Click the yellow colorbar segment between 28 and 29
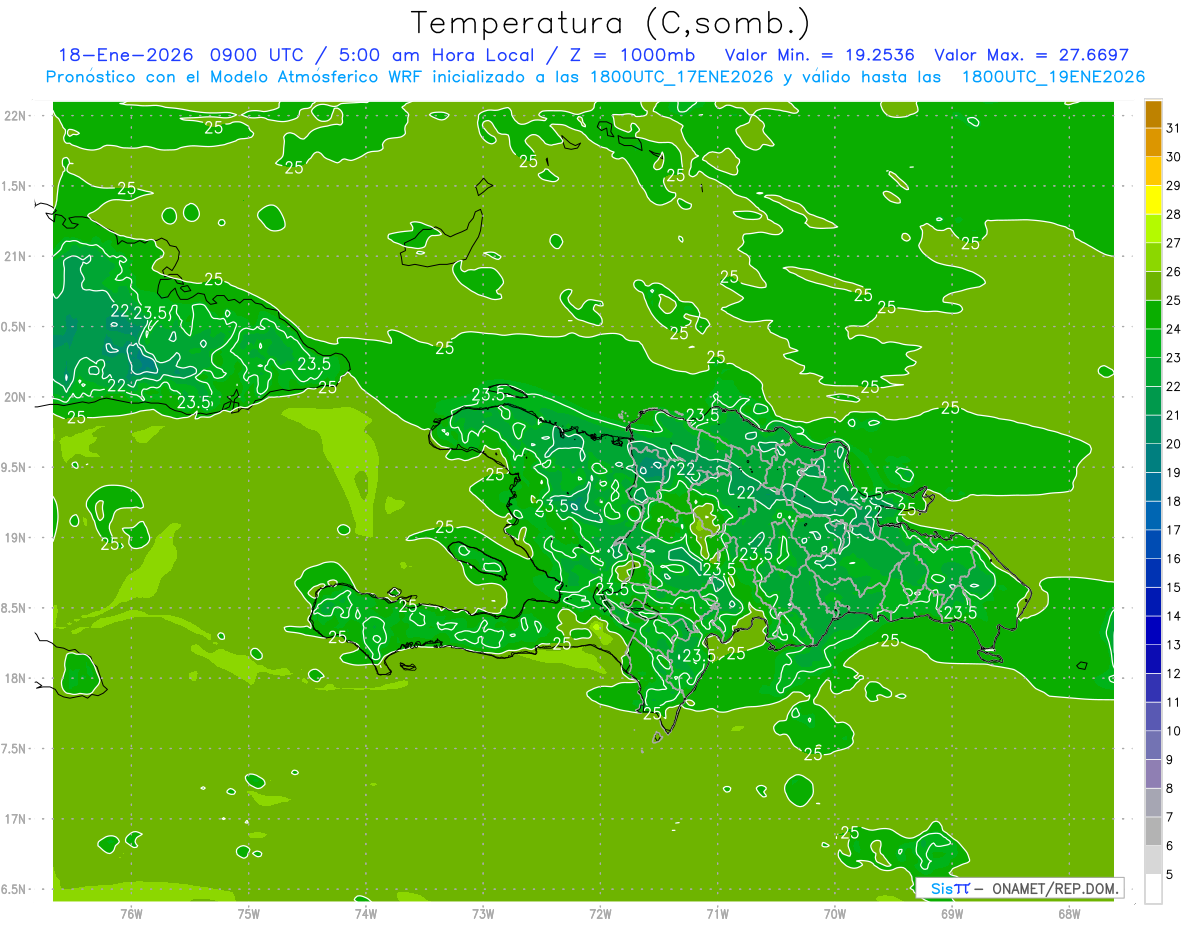This screenshot has height=927, width=1200. tap(1153, 200)
